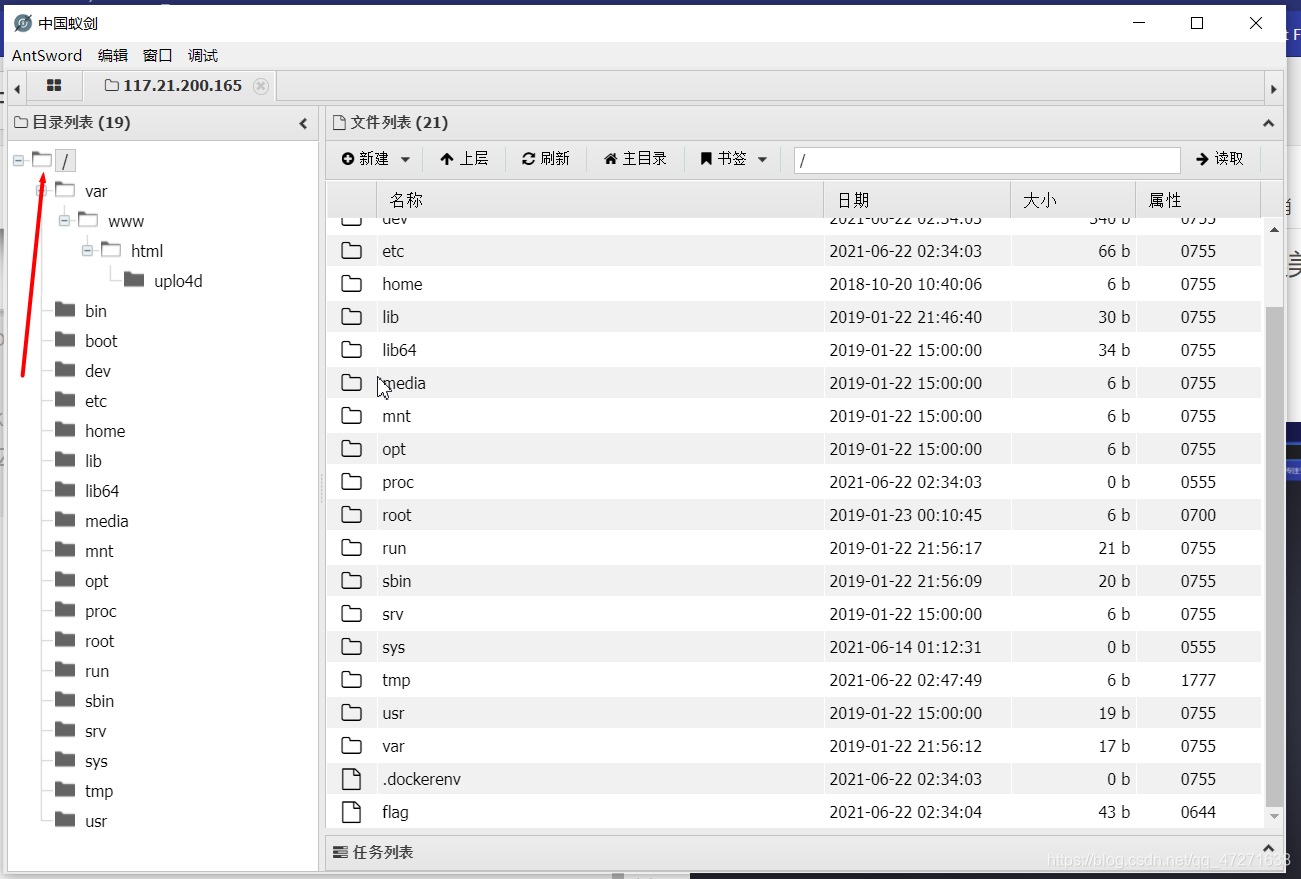Viewport: 1301px width, 879px height.
Task: Click the tmp folder icon in file list
Action: 351,680
